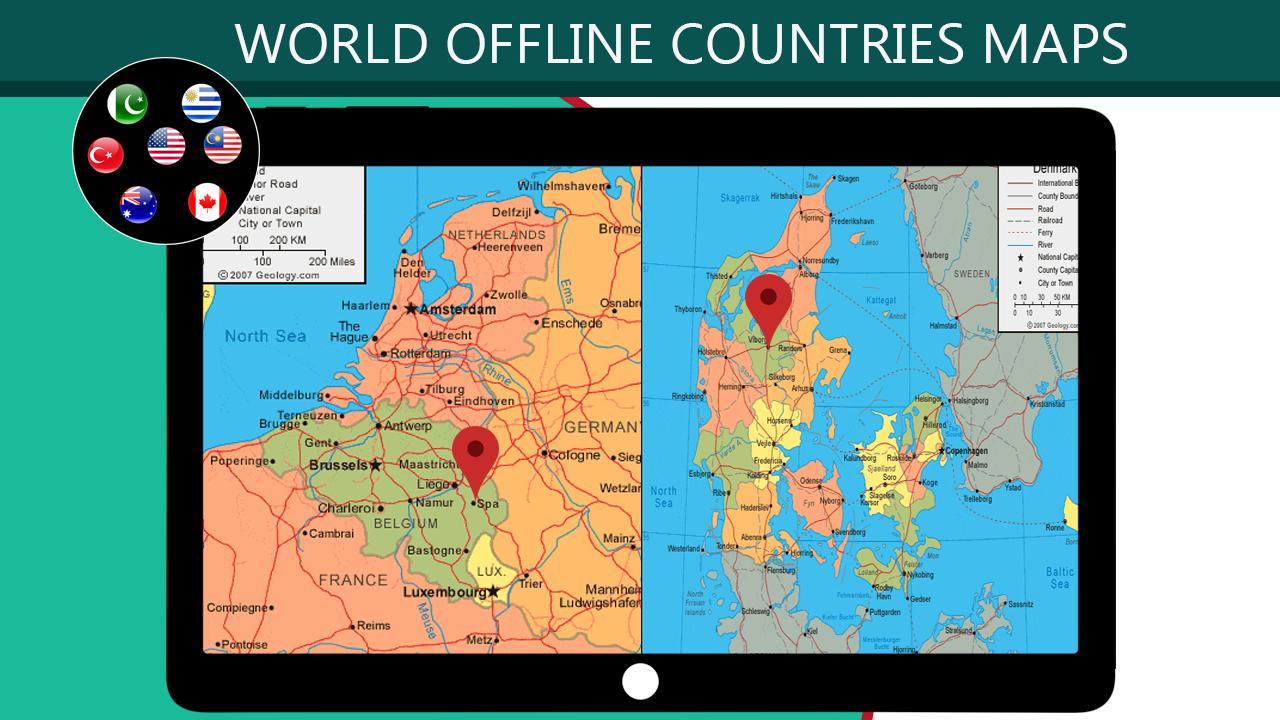Image resolution: width=1280 pixels, height=720 pixels.
Task: Select the Compiegne label
Action: coord(237,607)
